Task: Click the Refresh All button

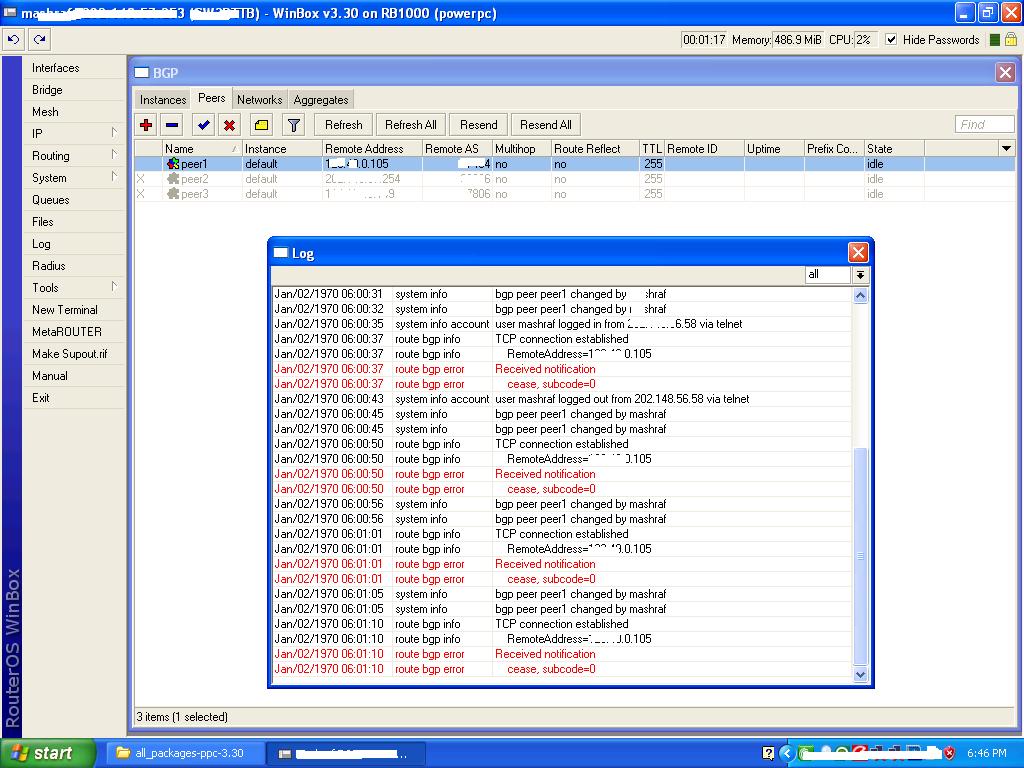Action: coord(411,125)
